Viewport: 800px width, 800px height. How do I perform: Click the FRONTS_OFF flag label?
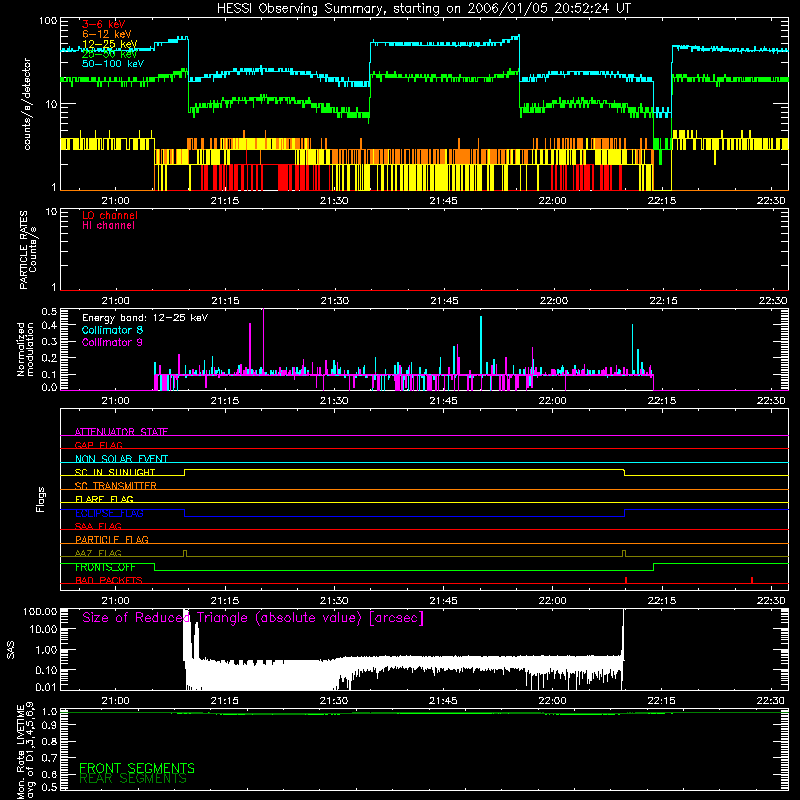pos(105,567)
